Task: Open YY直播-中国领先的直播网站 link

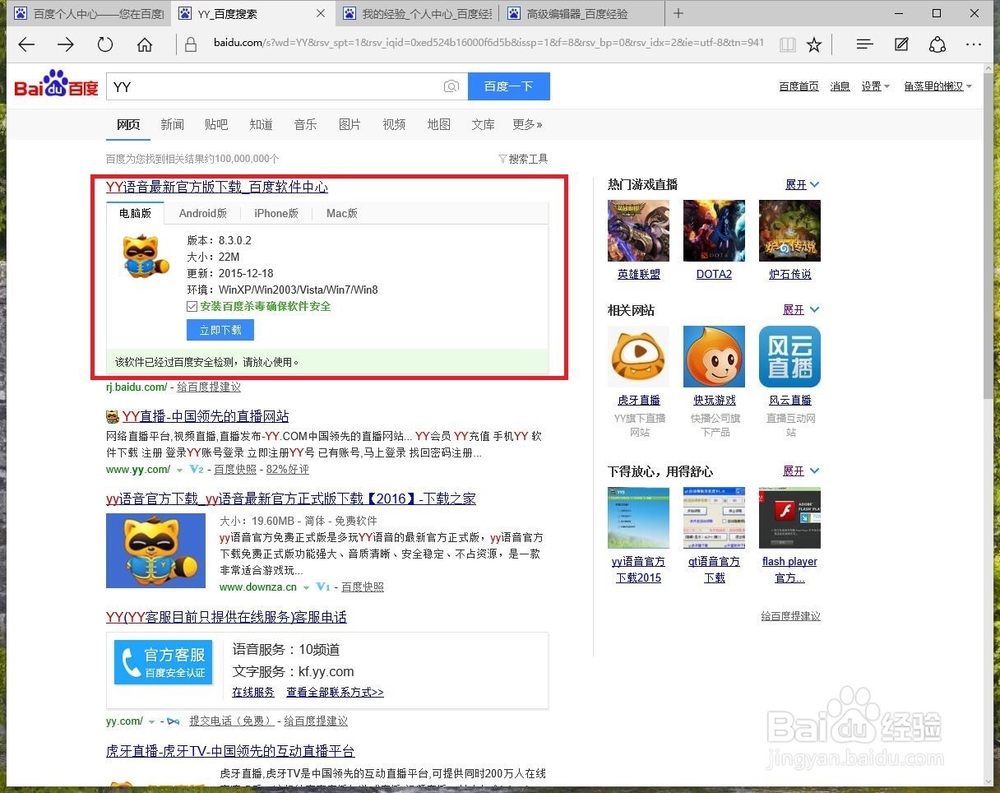Action: click(x=205, y=417)
